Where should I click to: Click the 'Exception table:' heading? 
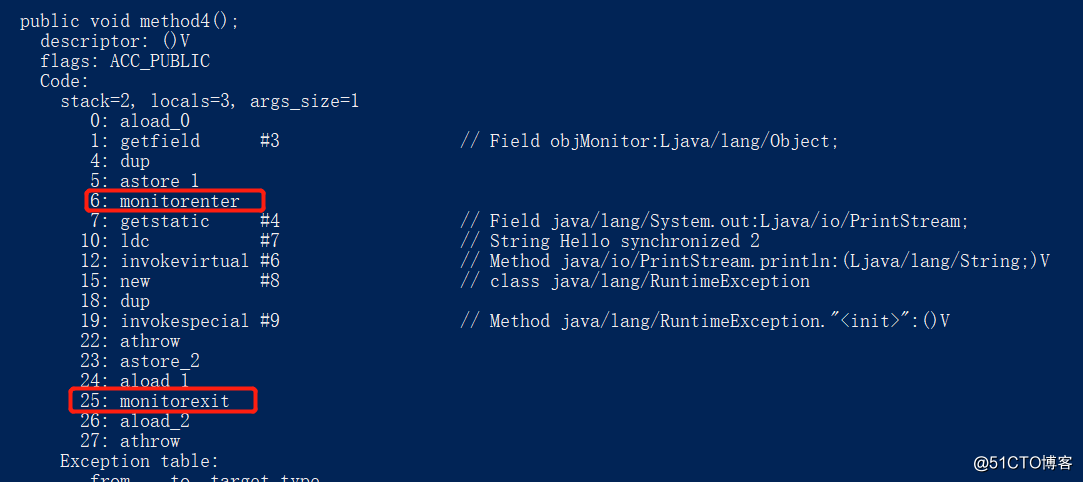[x=140, y=461]
